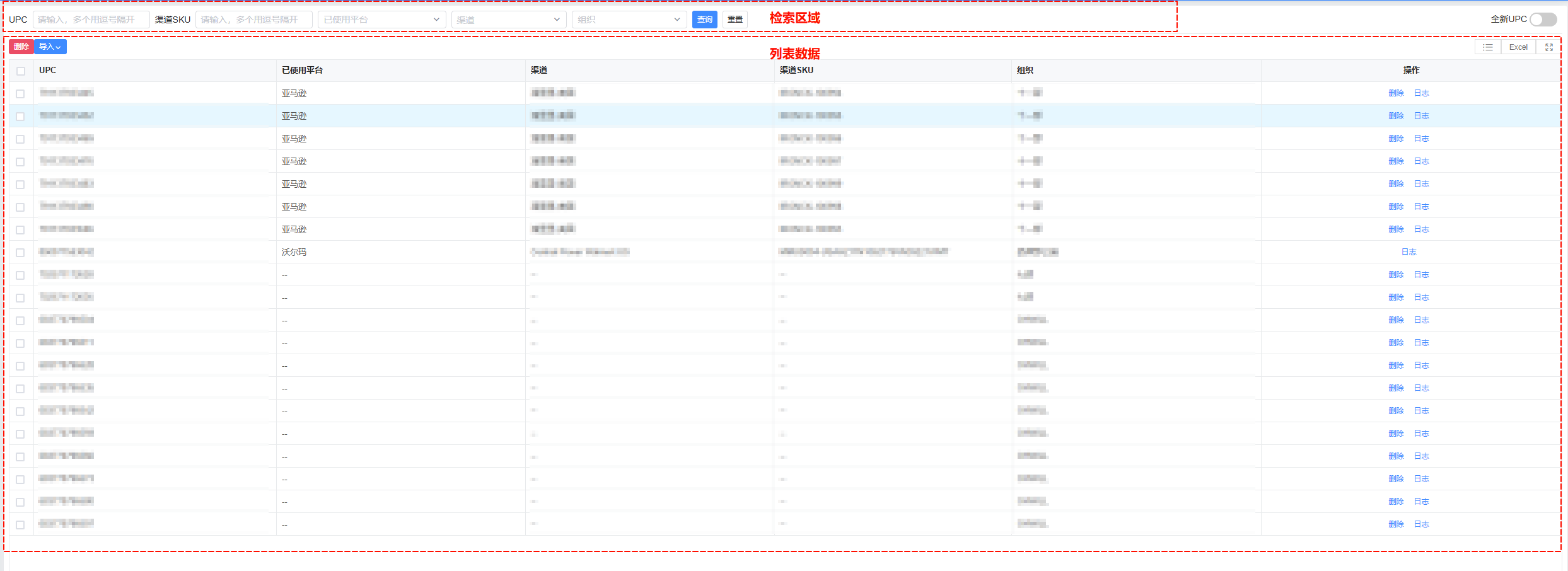Toggle the 全新UPC switch
Viewport: 1568px width, 571px height.
(x=1543, y=20)
